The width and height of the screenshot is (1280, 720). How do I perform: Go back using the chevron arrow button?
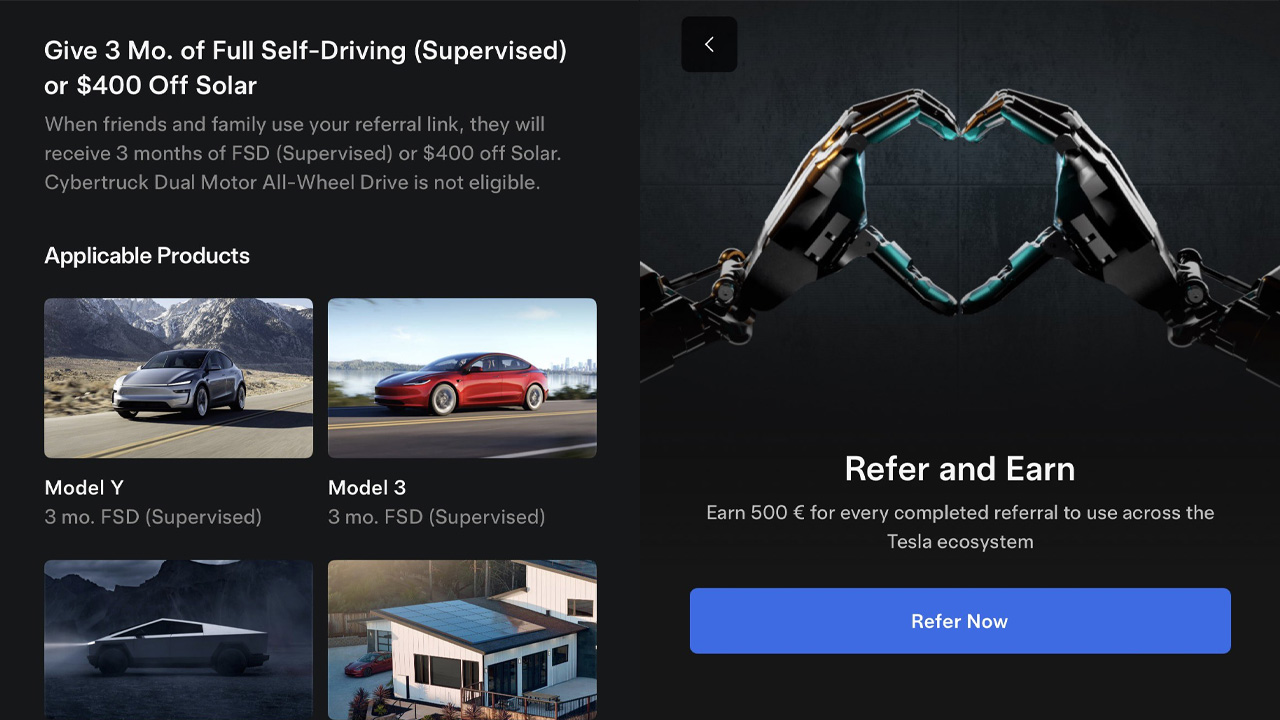click(709, 44)
